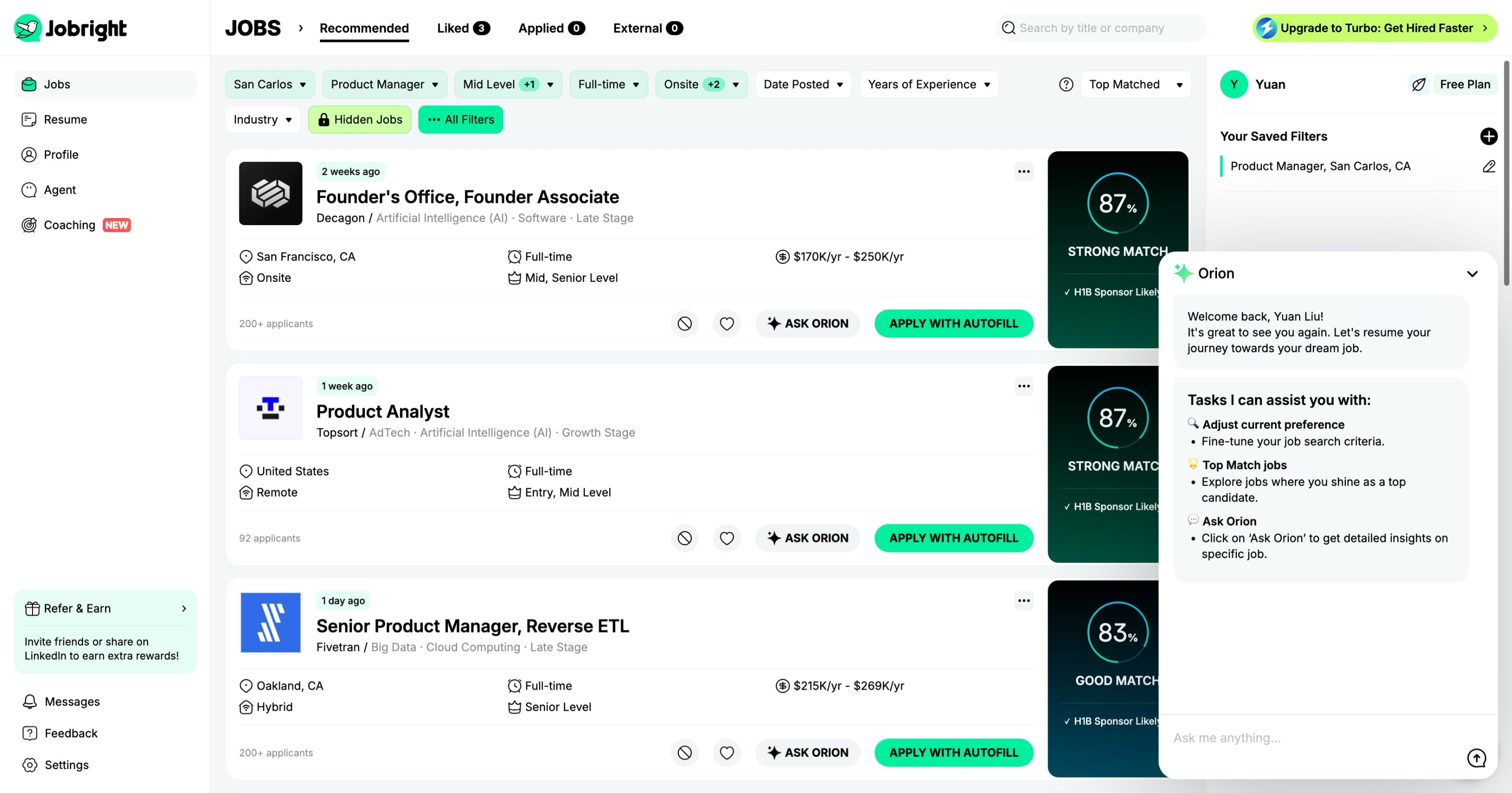Open more options for Product Analyst job
Image resolution: width=1512 pixels, height=793 pixels.
point(1024,386)
